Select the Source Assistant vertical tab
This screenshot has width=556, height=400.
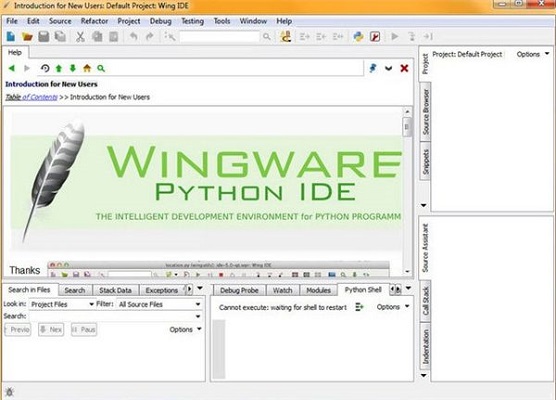426,248
